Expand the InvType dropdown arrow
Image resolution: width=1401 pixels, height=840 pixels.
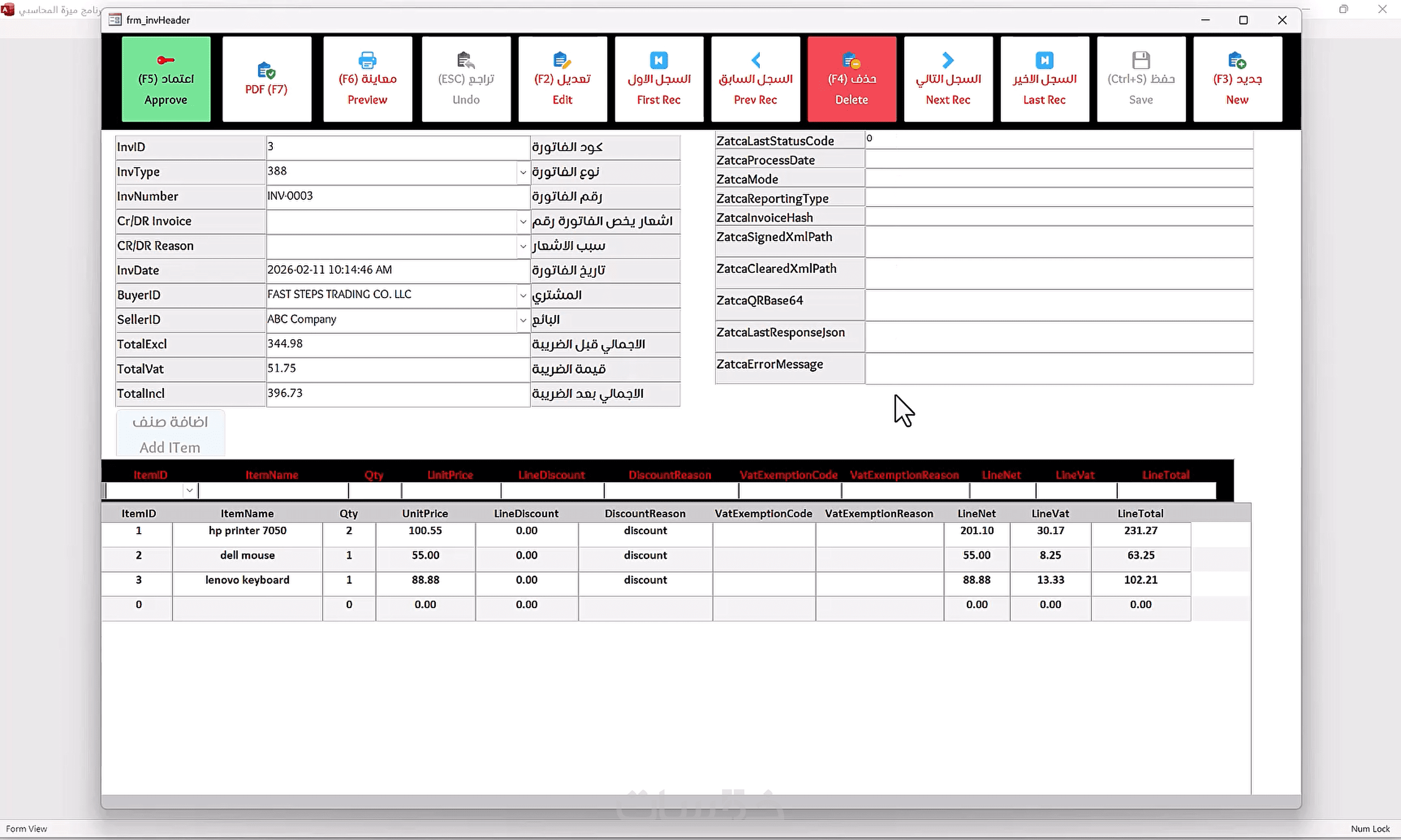(x=523, y=172)
